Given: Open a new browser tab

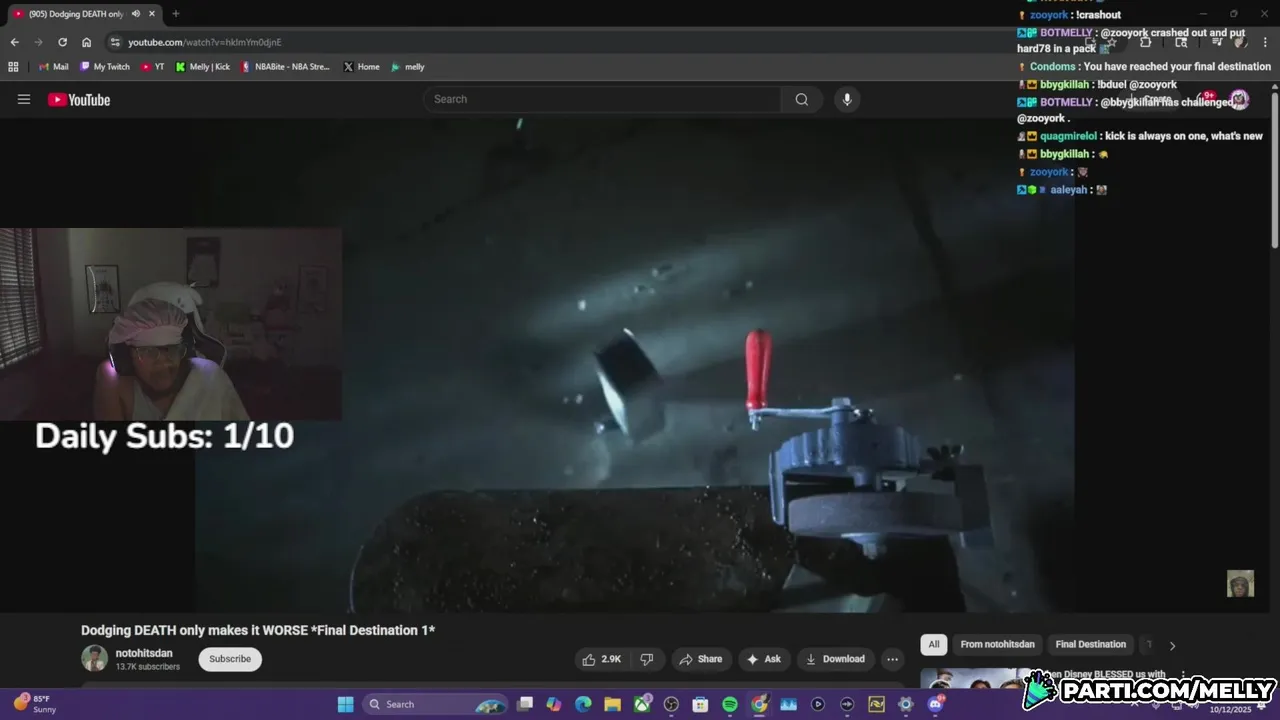Looking at the screenshot, I should 176,14.
